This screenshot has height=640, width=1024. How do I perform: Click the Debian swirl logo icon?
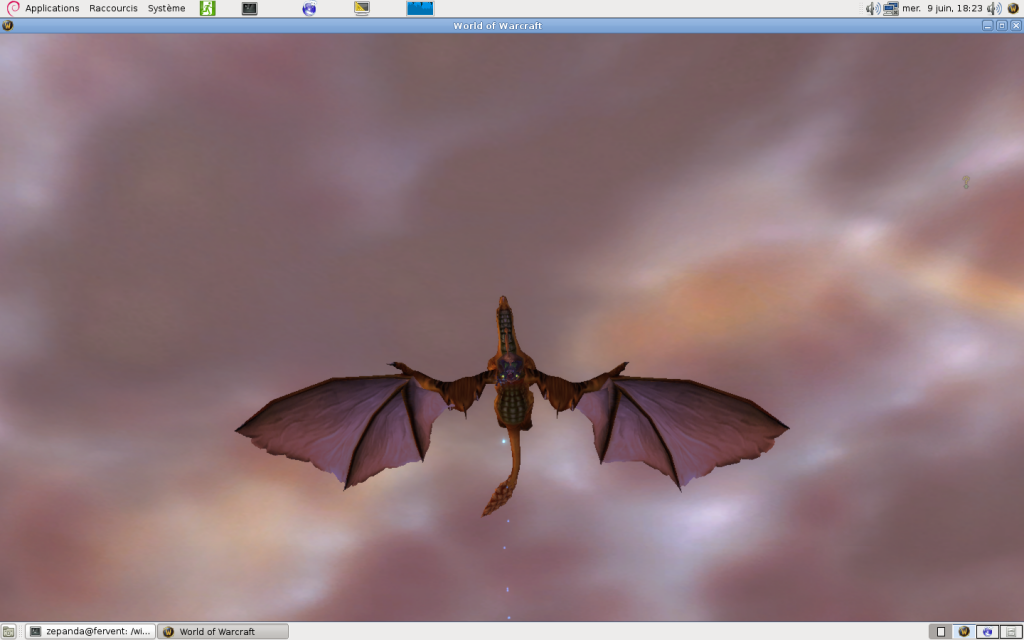12,8
